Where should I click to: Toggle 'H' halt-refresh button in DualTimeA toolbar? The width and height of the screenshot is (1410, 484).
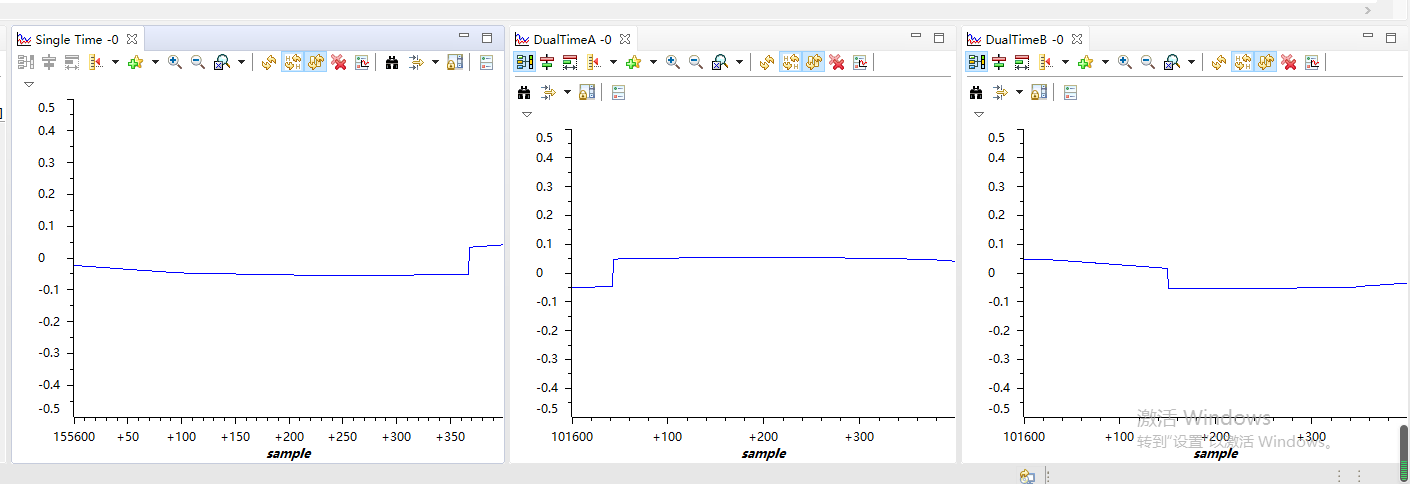pos(790,62)
